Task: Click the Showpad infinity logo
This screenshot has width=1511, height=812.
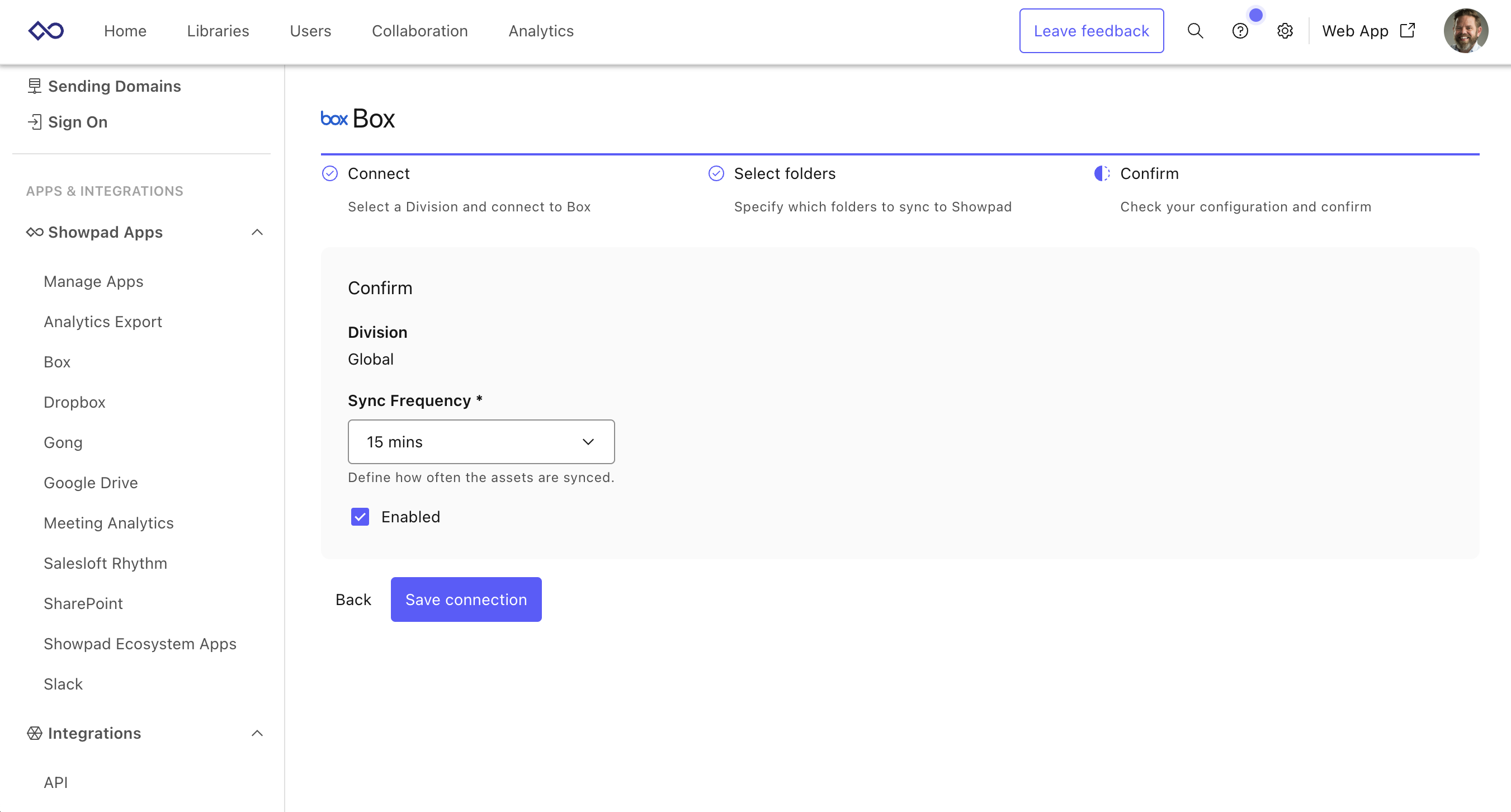Action: pyautogui.click(x=46, y=31)
